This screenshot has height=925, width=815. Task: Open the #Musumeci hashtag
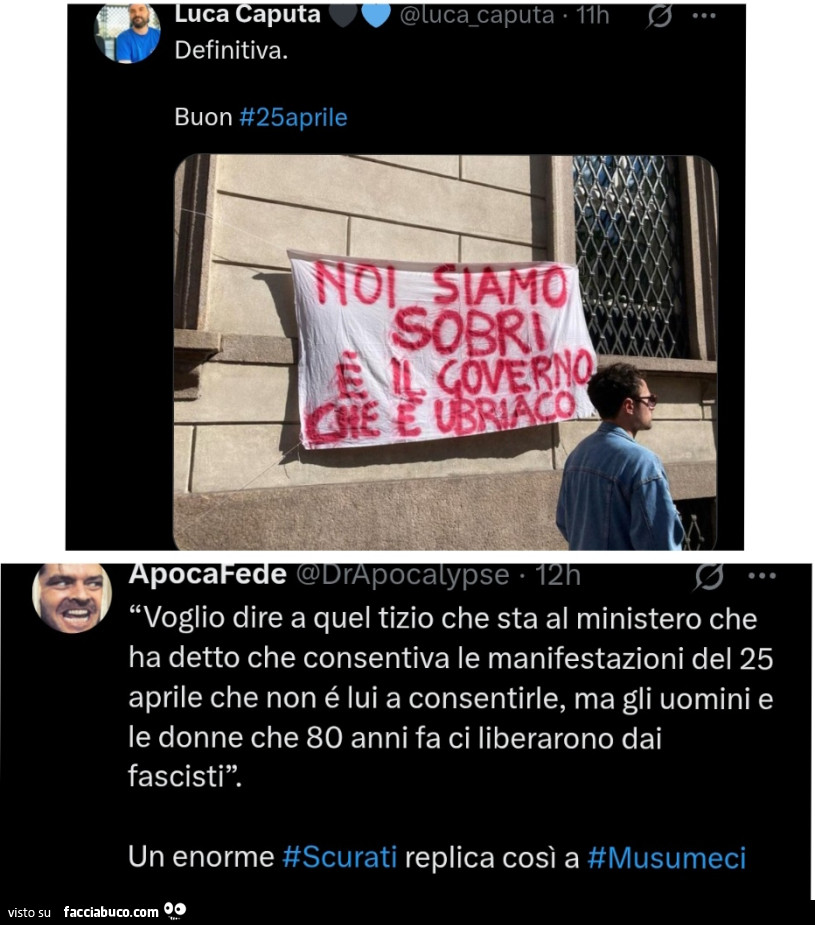click(667, 858)
